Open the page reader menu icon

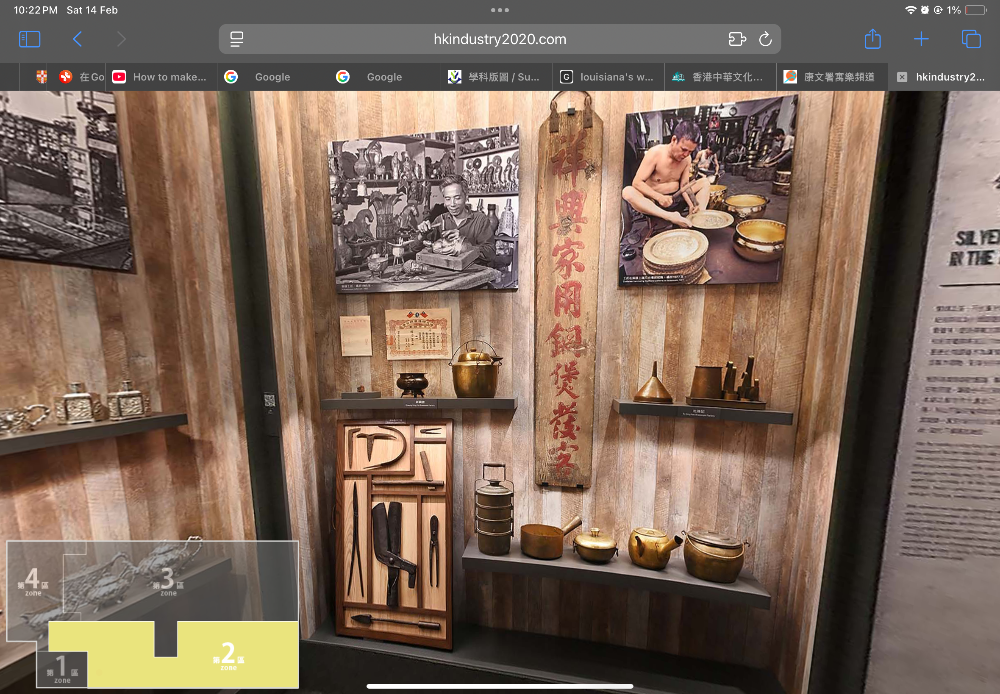237,39
